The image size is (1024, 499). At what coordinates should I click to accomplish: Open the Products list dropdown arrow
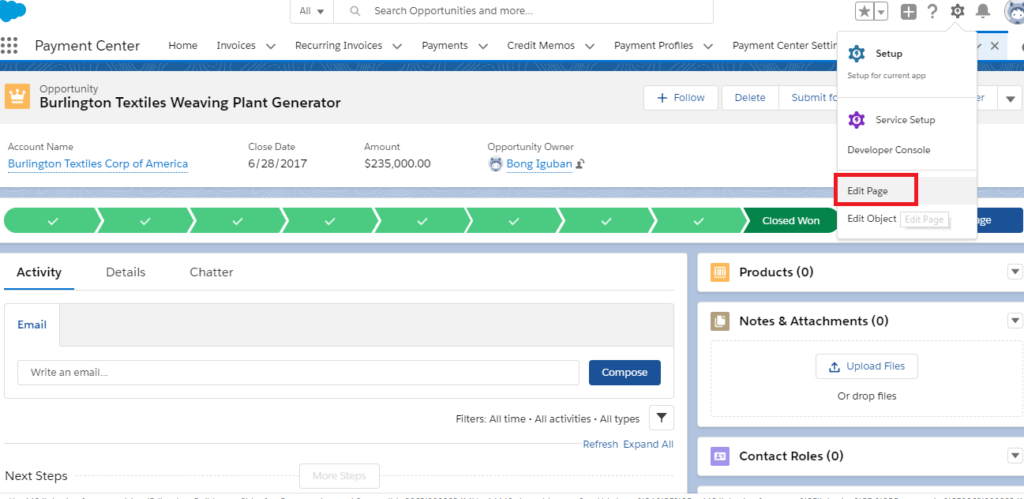(1015, 272)
